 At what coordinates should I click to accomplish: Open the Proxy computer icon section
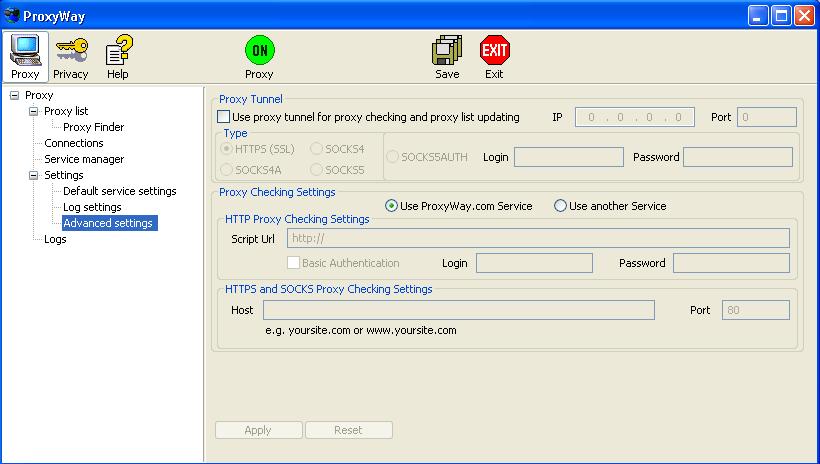coord(26,56)
